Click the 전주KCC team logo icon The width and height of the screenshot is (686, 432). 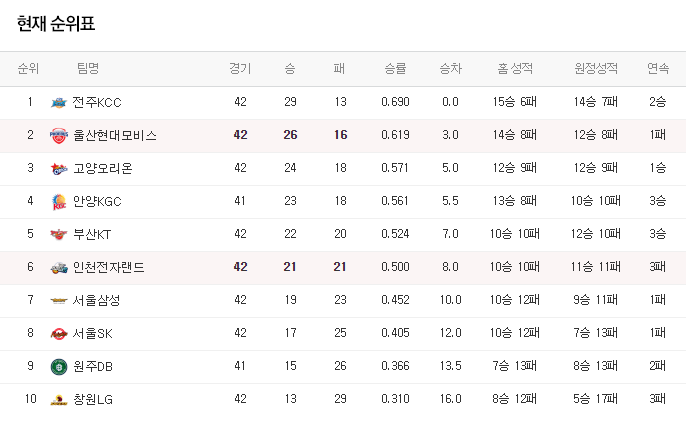tap(59, 103)
